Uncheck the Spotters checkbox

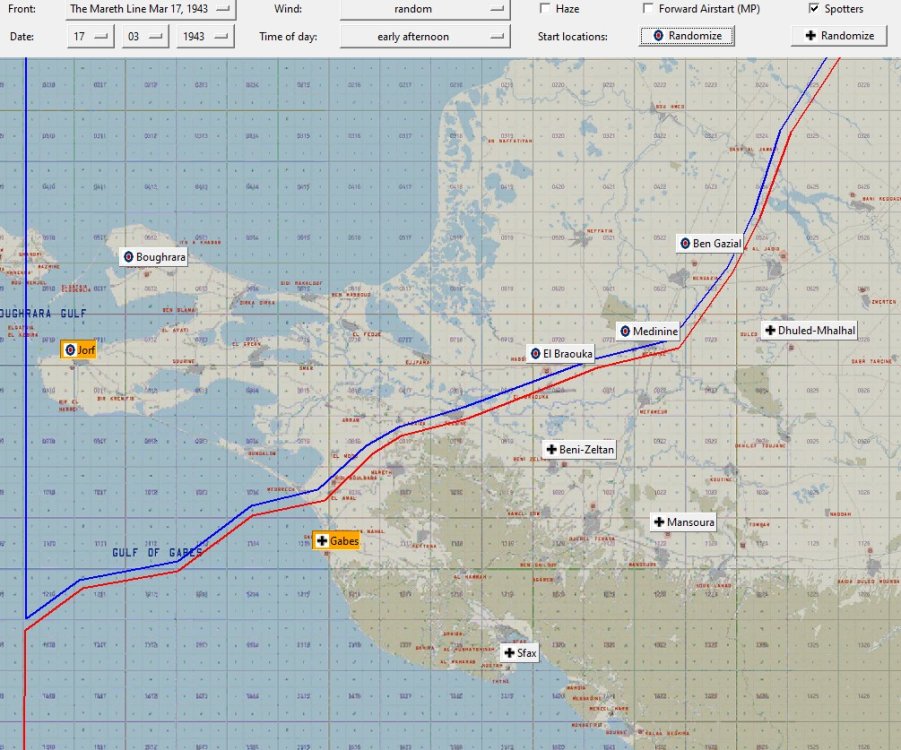(x=814, y=9)
